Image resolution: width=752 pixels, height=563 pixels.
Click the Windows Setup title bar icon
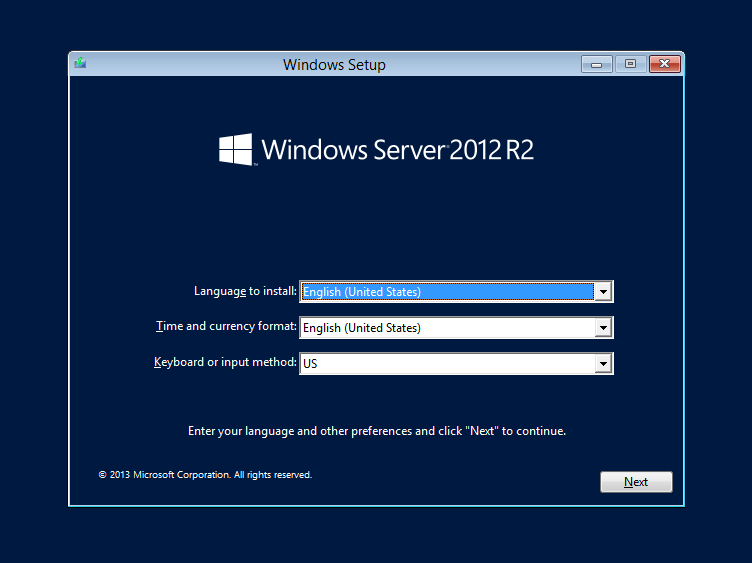tap(80, 64)
